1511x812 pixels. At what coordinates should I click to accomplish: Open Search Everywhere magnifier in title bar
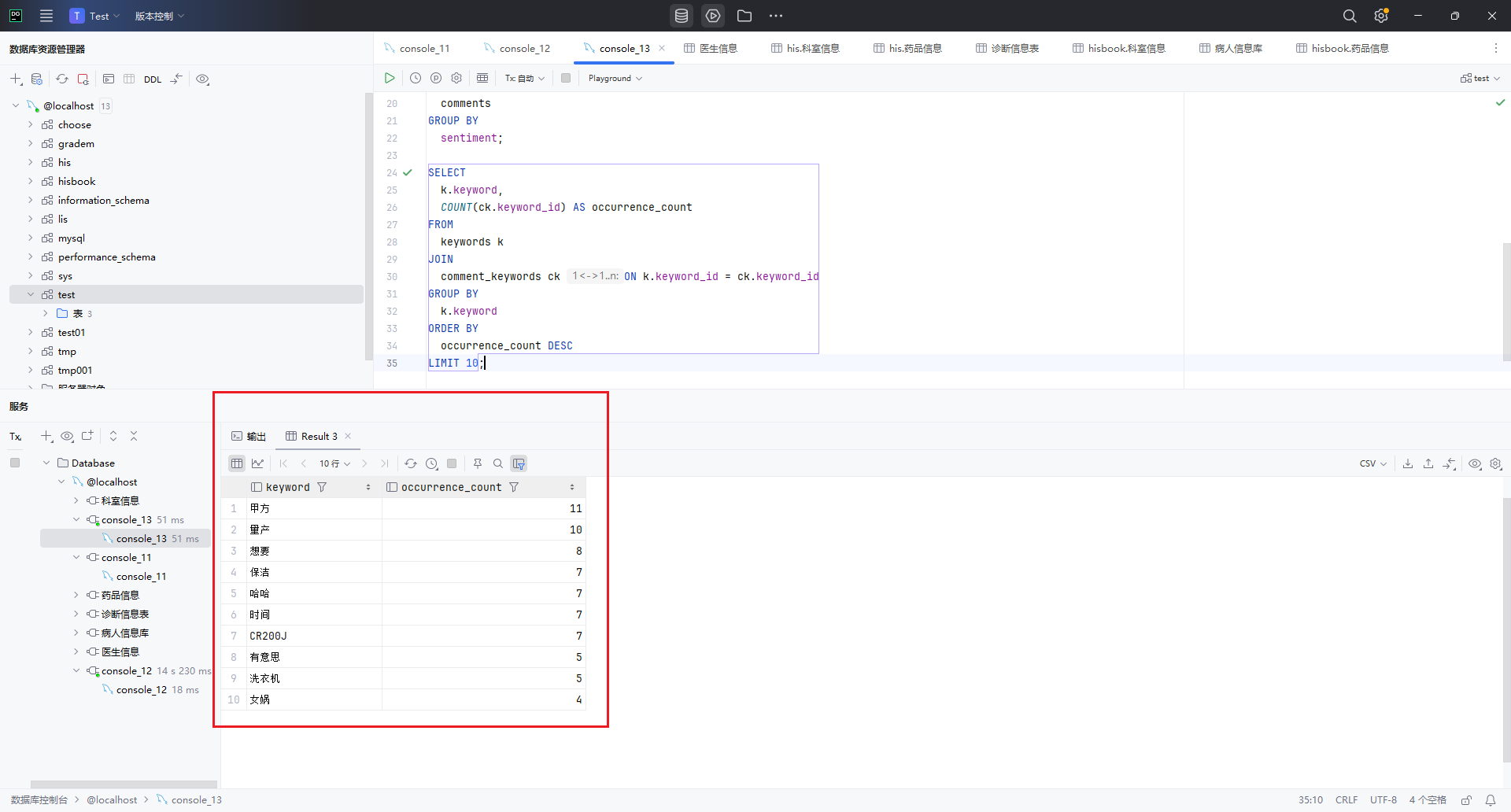1350,16
